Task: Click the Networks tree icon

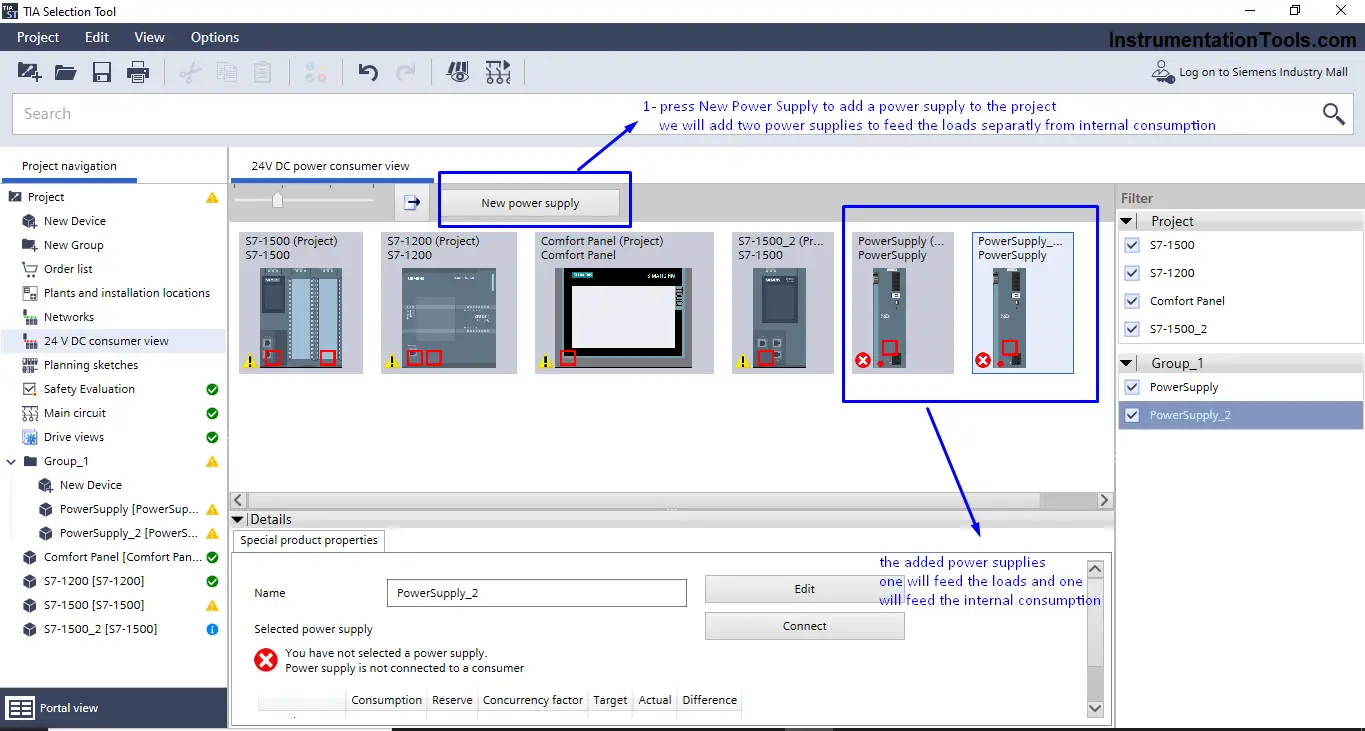Action: [x=30, y=317]
